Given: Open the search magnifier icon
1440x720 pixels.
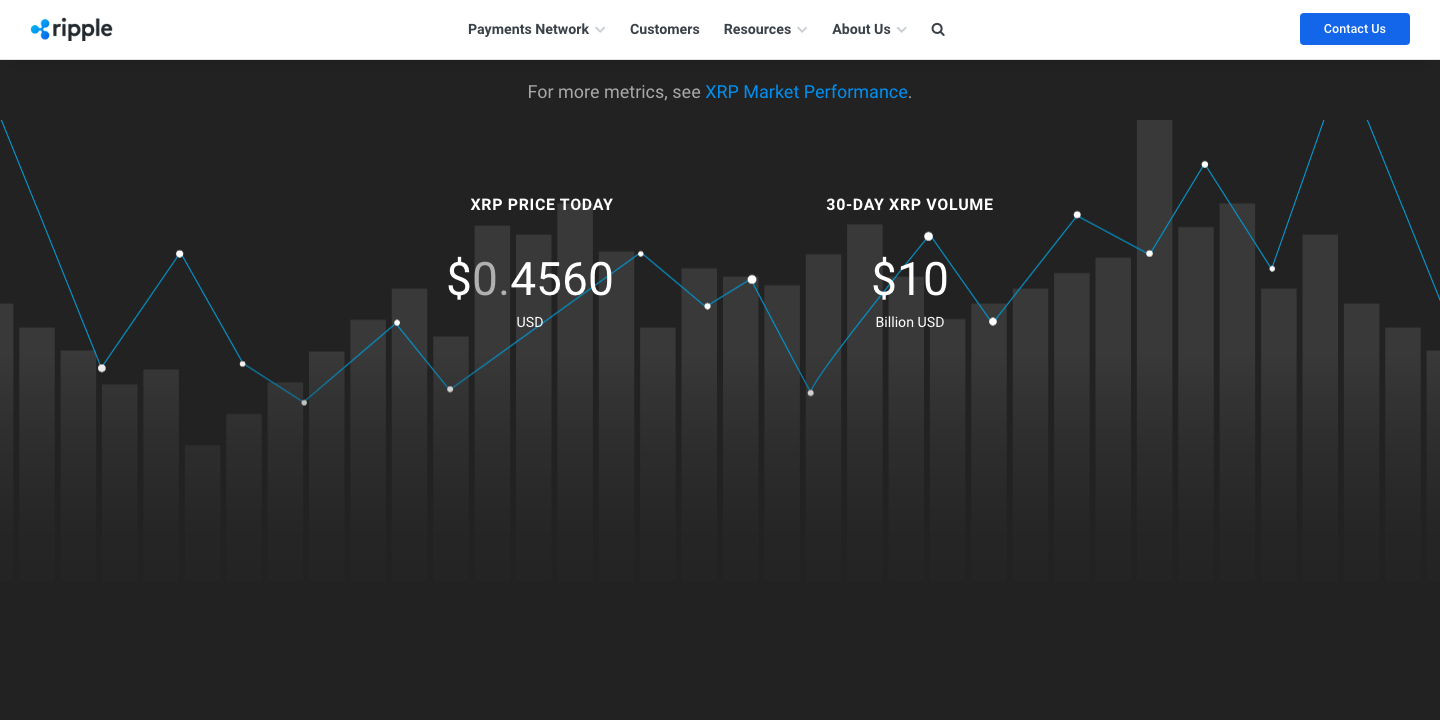Looking at the screenshot, I should click(x=938, y=30).
